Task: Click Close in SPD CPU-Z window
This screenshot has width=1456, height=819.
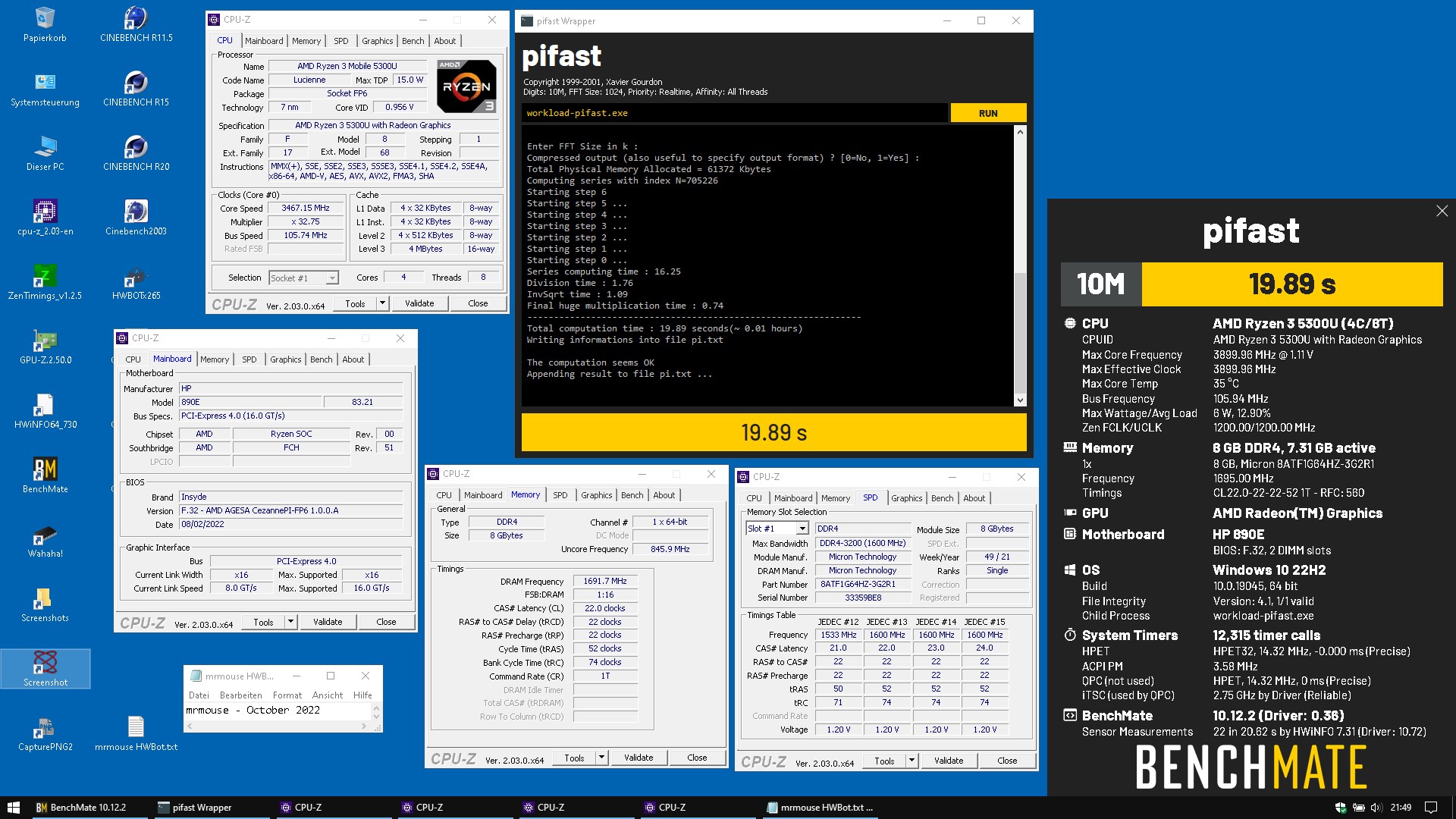Action: [x=1007, y=761]
